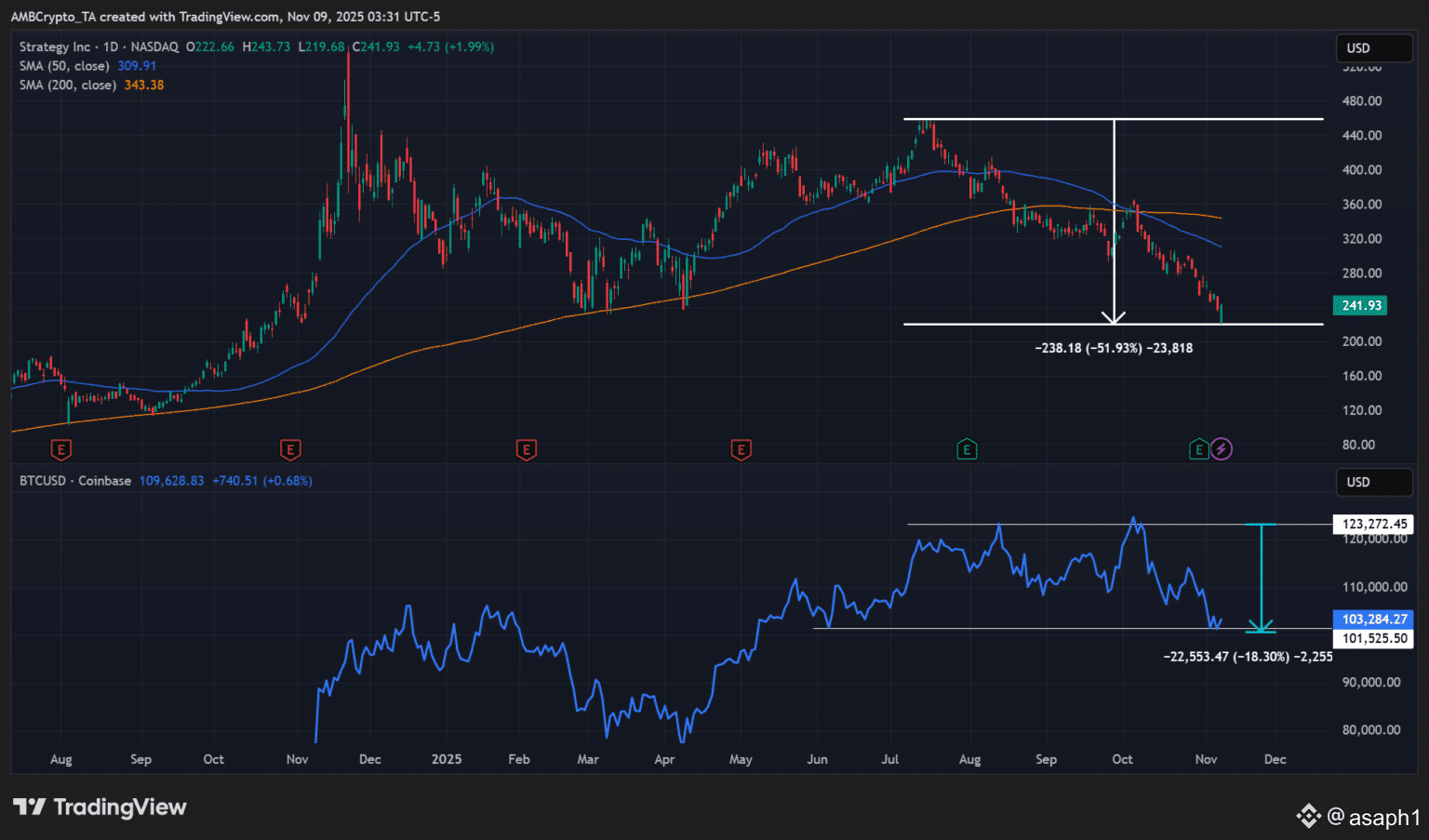Click the green earnings marker near August 2025
The height and width of the screenshot is (840, 1429).
[x=967, y=450]
